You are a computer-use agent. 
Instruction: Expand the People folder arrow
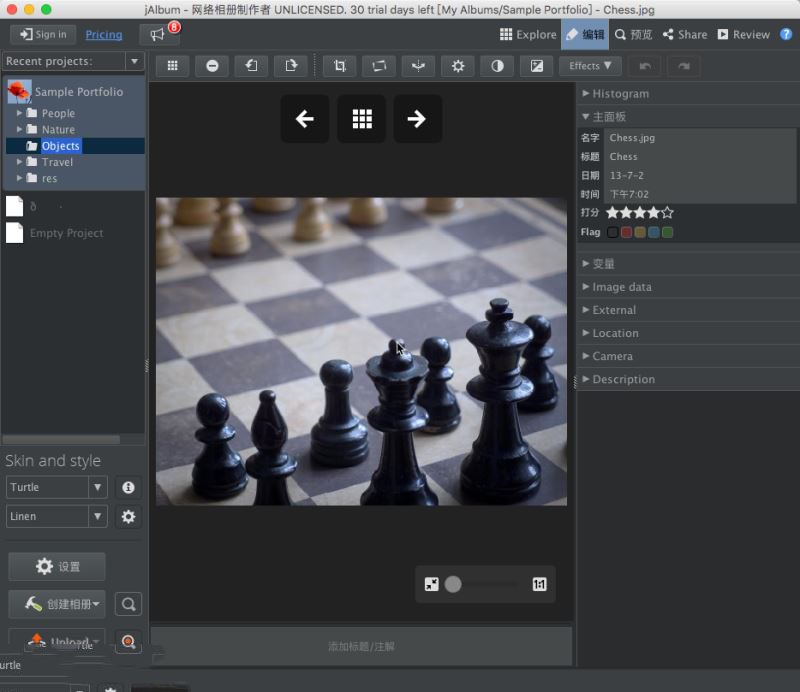(19, 113)
